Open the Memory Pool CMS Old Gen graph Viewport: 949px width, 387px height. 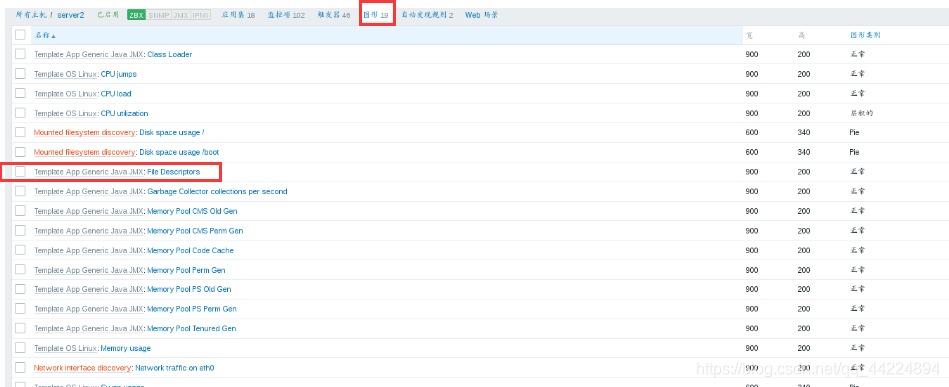pos(192,211)
